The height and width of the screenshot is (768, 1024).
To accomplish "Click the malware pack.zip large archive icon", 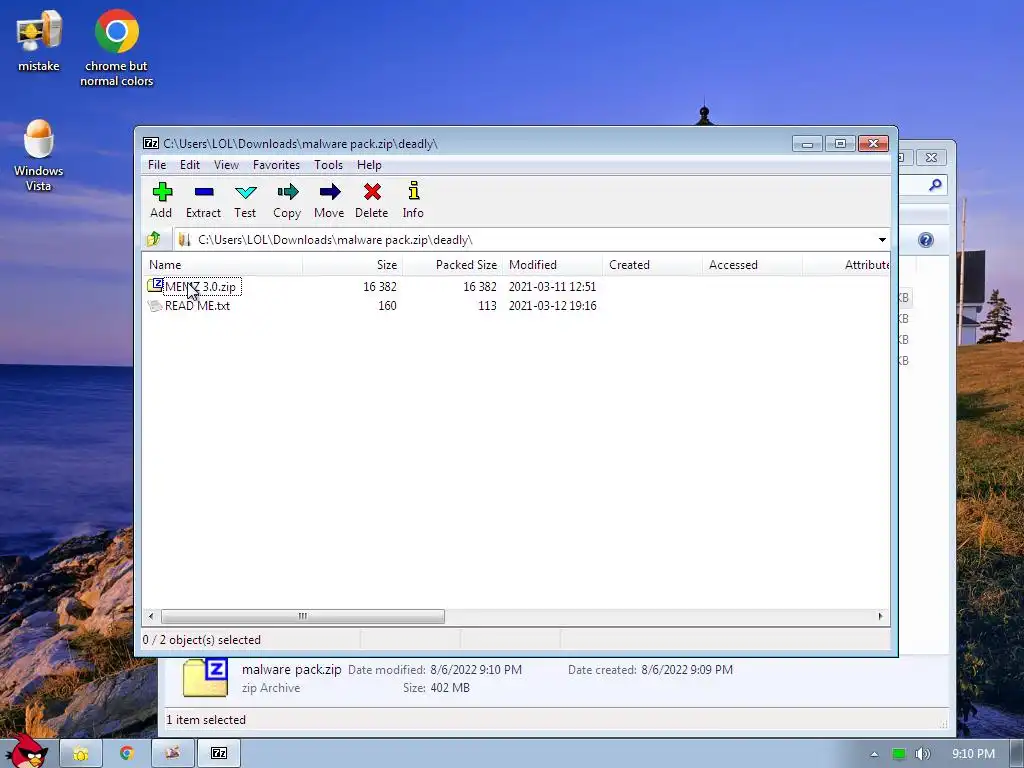I will point(205,678).
